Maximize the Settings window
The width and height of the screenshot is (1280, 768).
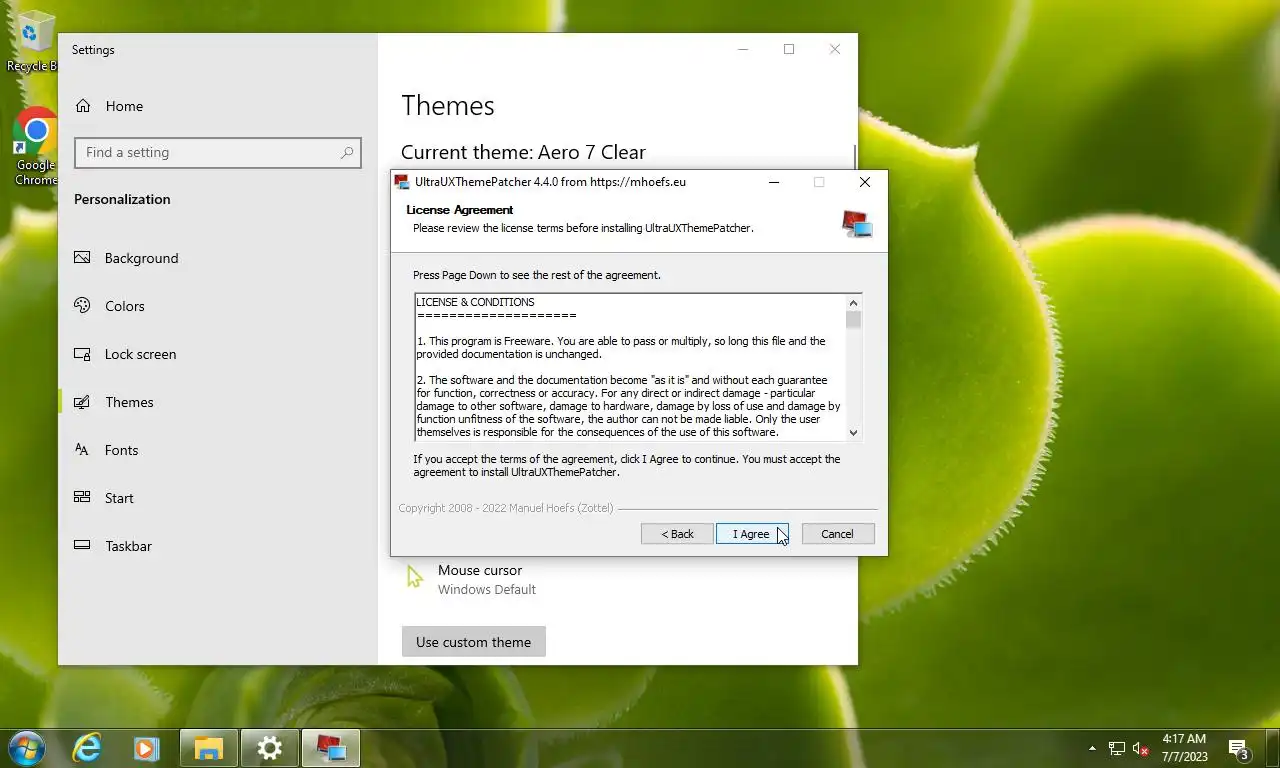[789, 49]
